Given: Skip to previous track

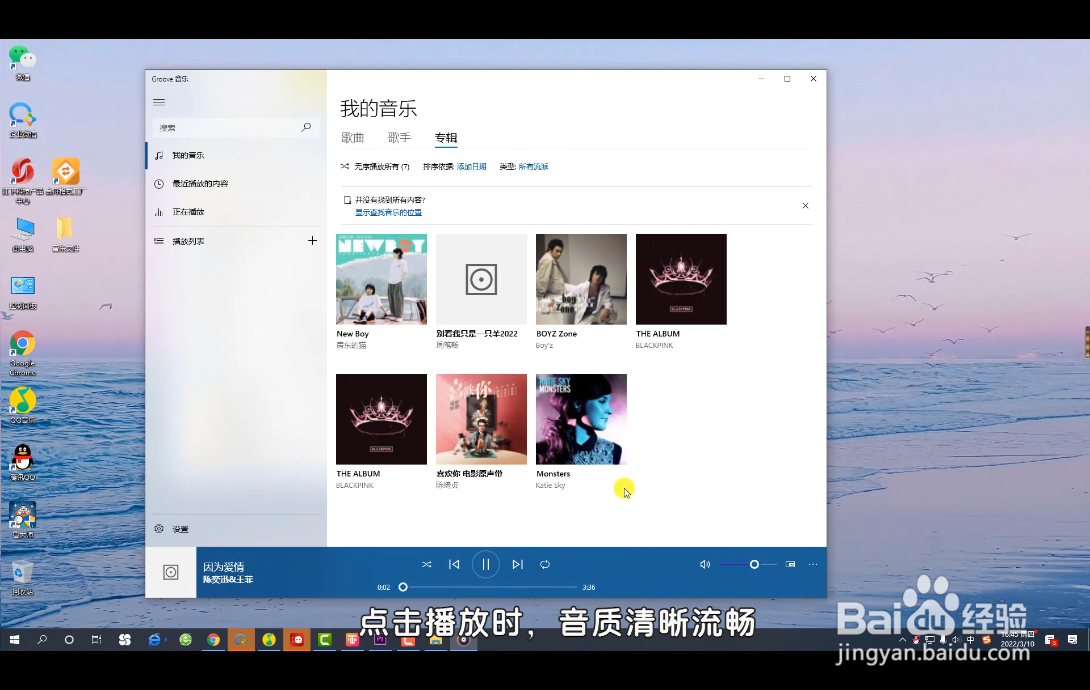Looking at the screenshot, I should [454, 564].
